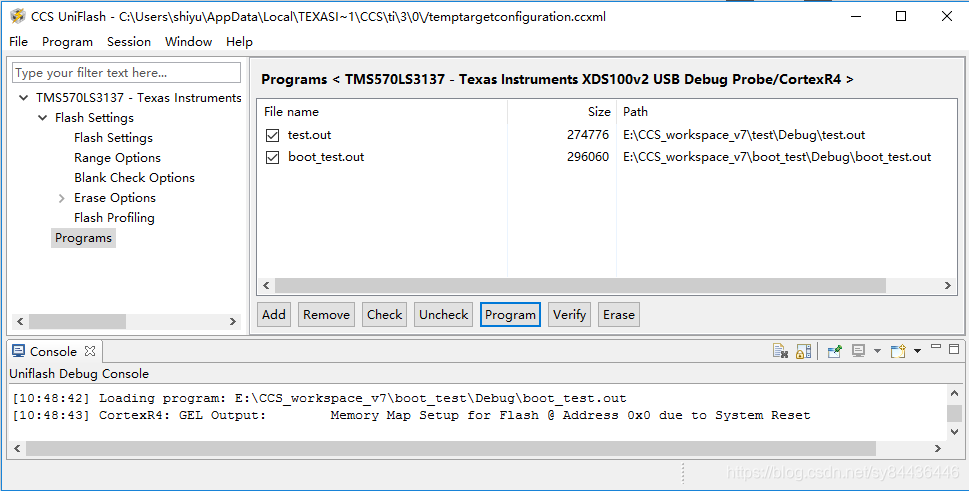Toggle the Scroll Lock console icon
Viewport: 969px width, 491px height.
coord(803,351)
